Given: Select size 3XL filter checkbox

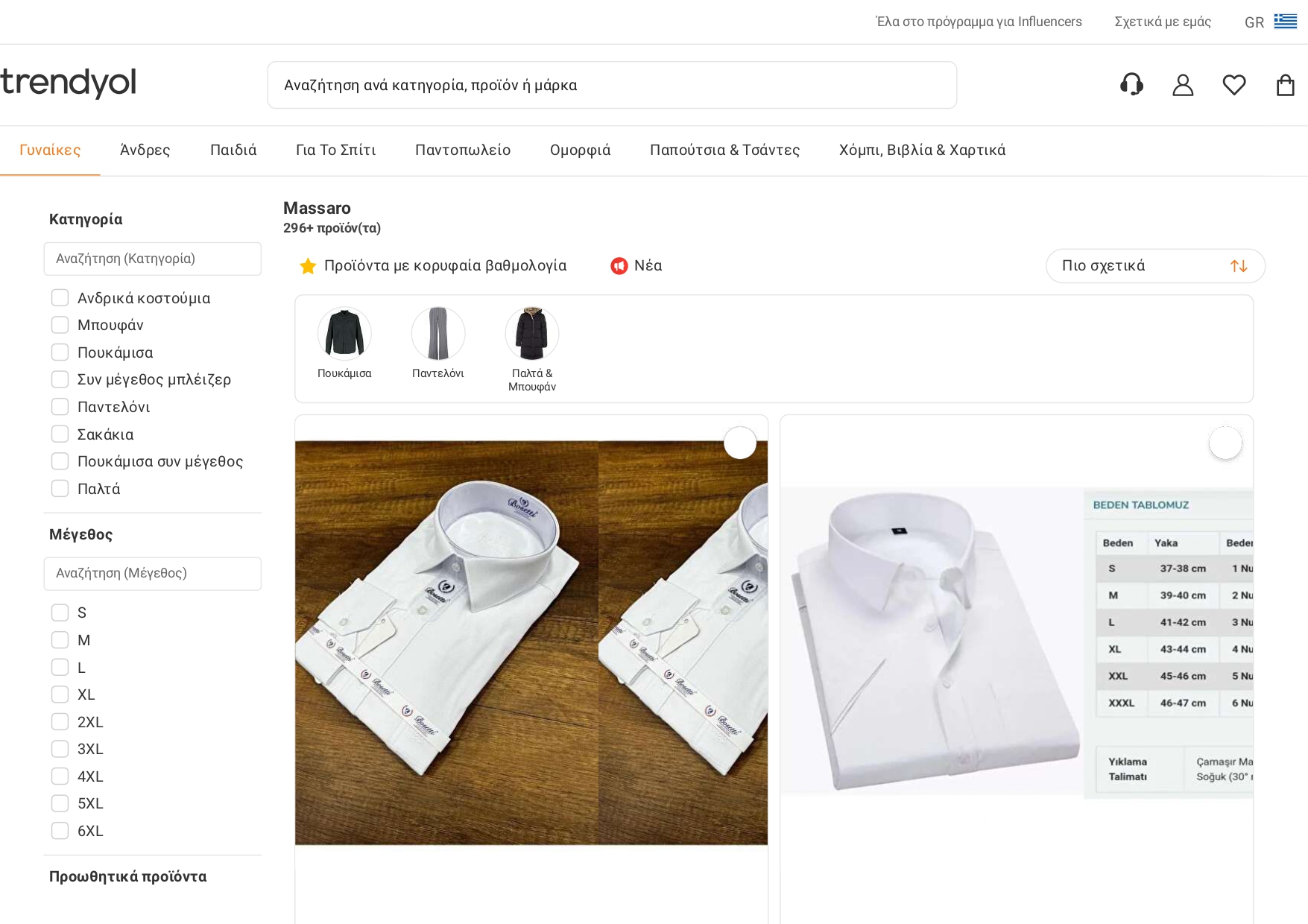Looking at the screenshot, I should point(60,749).
